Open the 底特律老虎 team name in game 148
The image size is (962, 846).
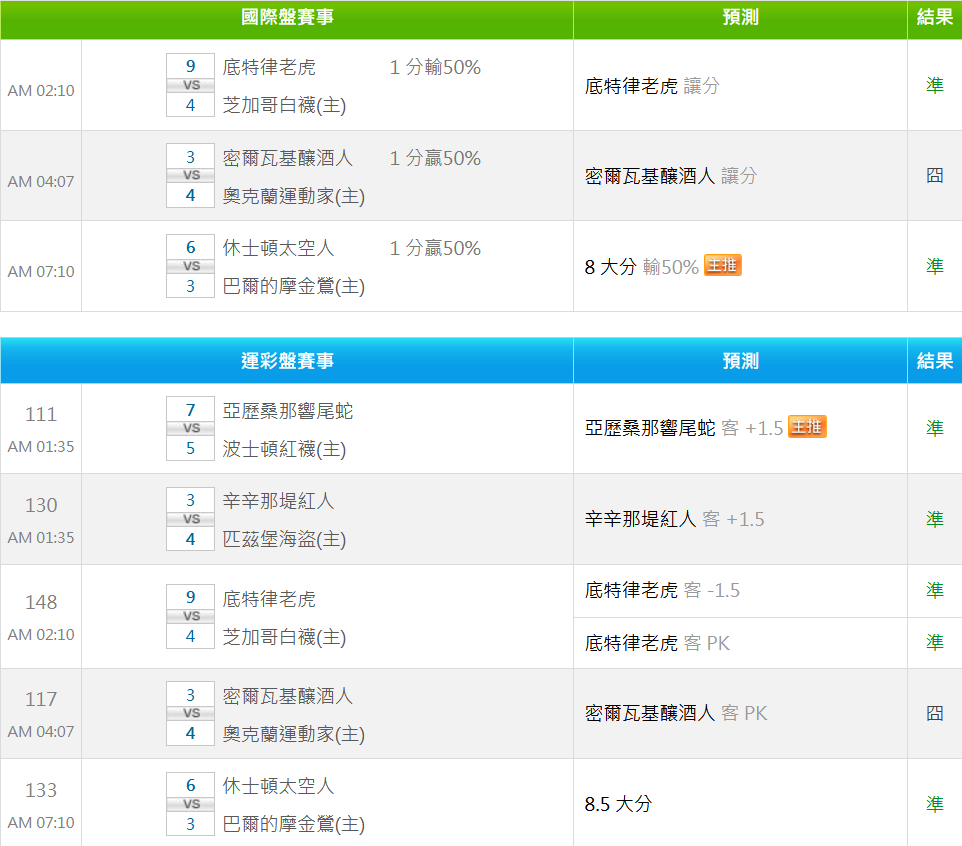tap(269, 599)
